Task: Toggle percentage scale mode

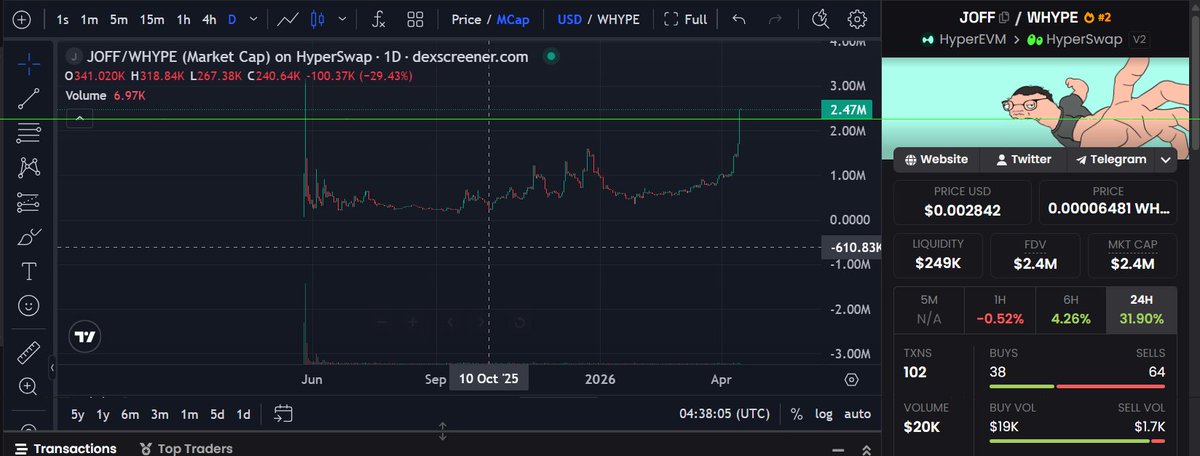Action: (x=796, y=413)
